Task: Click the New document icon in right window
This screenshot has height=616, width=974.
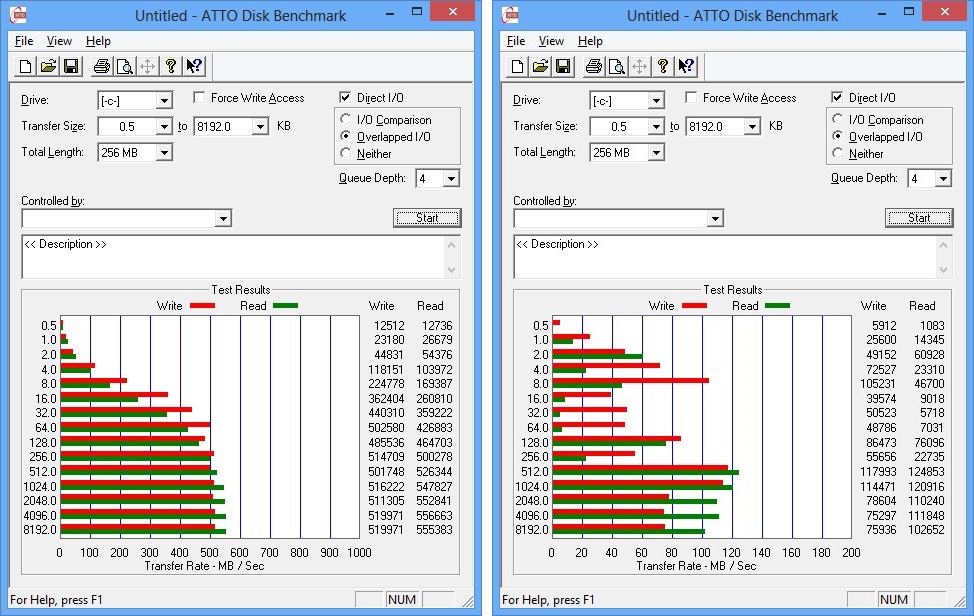Action: point(517,66)
